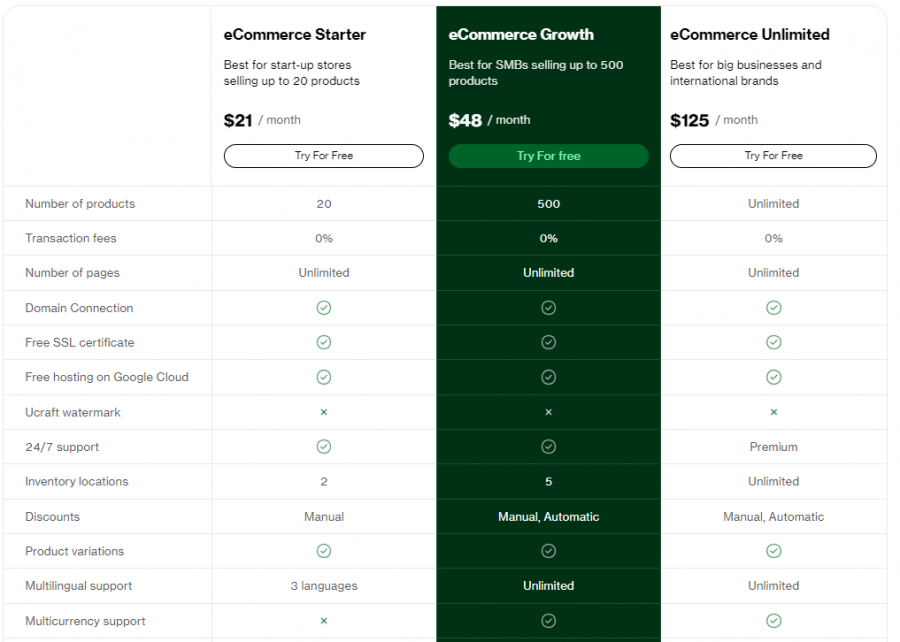Click the Product variations checkmark for eCommerce Growth
This screenshot has width=900, height=642.
(548, 551)
